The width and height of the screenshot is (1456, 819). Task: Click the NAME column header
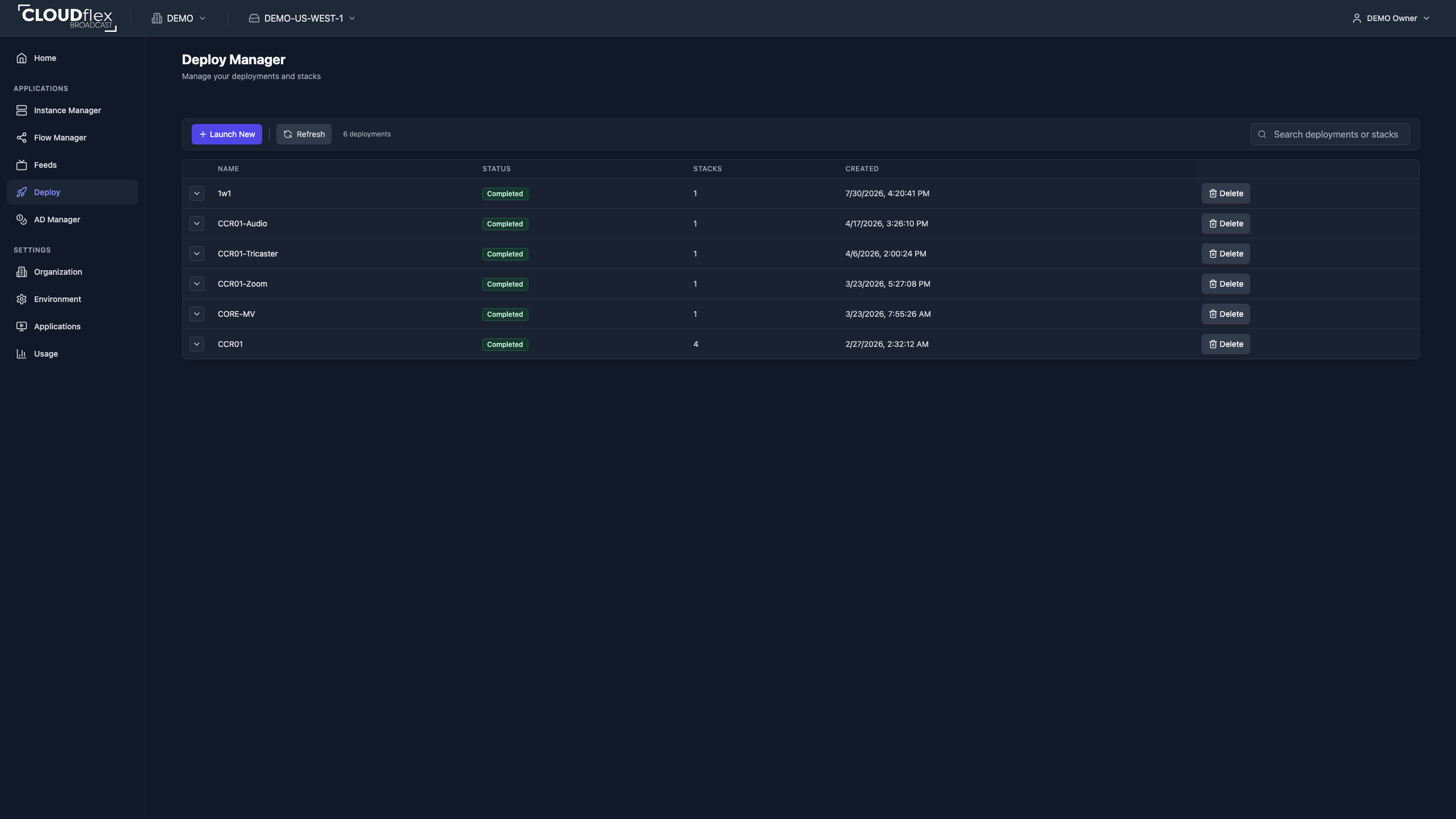(x=228, y=169)
